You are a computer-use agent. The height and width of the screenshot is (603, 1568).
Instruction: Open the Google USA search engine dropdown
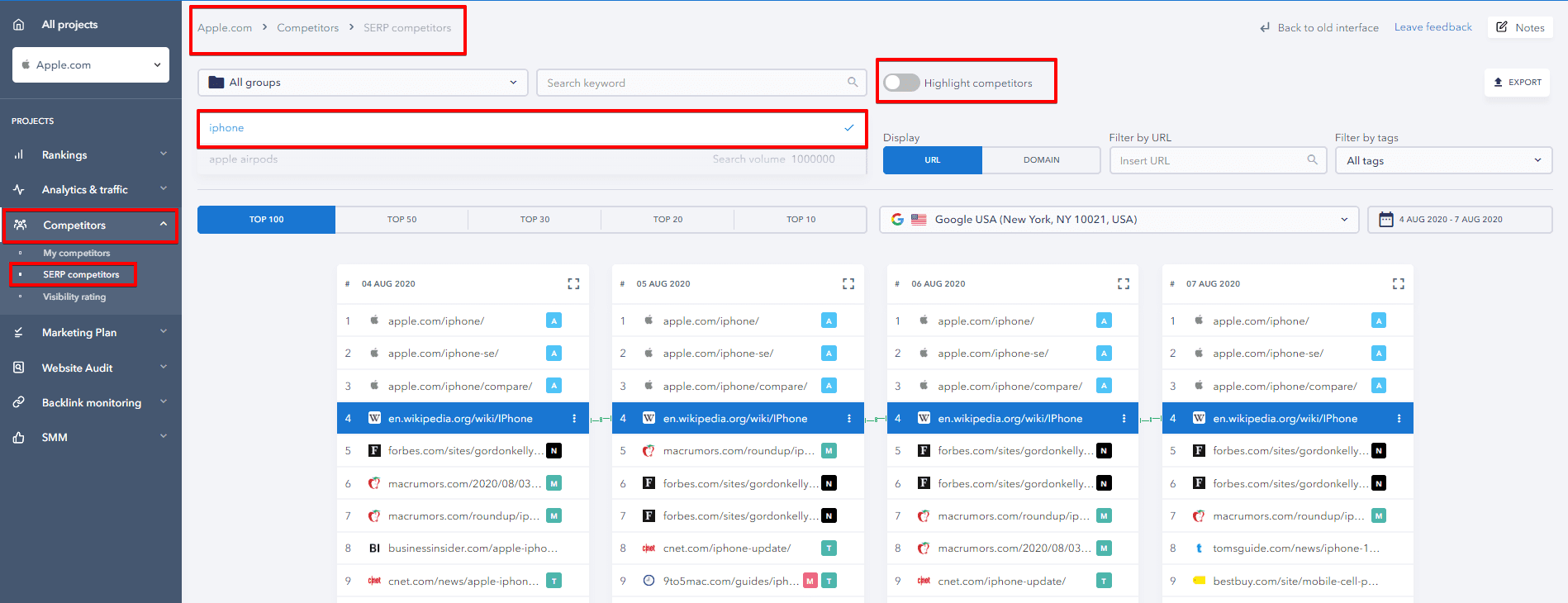click(1119, 220)
